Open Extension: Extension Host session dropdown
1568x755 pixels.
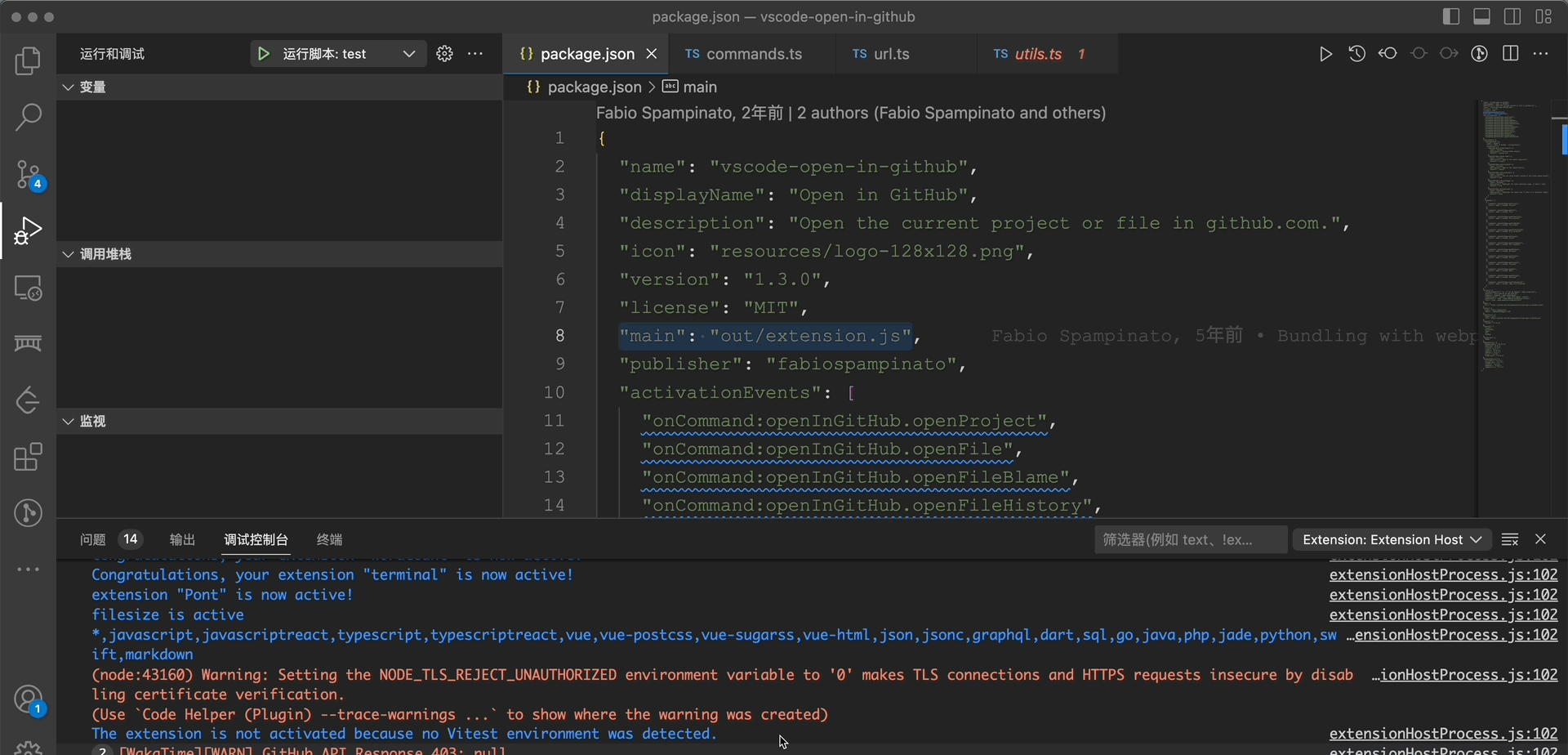coord(1392,539)
